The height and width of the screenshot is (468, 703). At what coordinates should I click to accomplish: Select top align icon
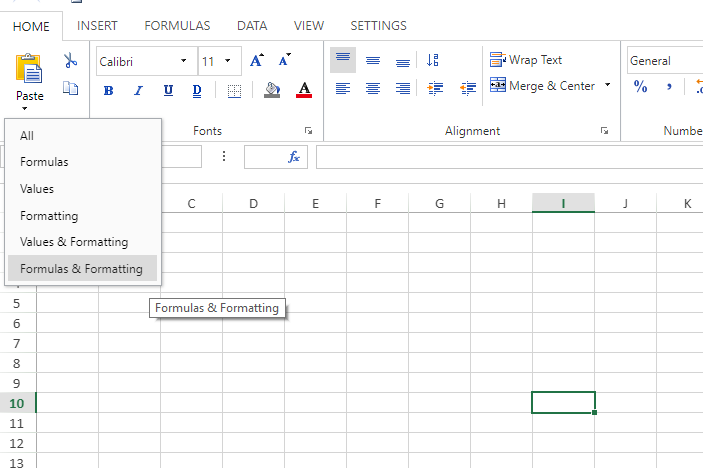343,60
